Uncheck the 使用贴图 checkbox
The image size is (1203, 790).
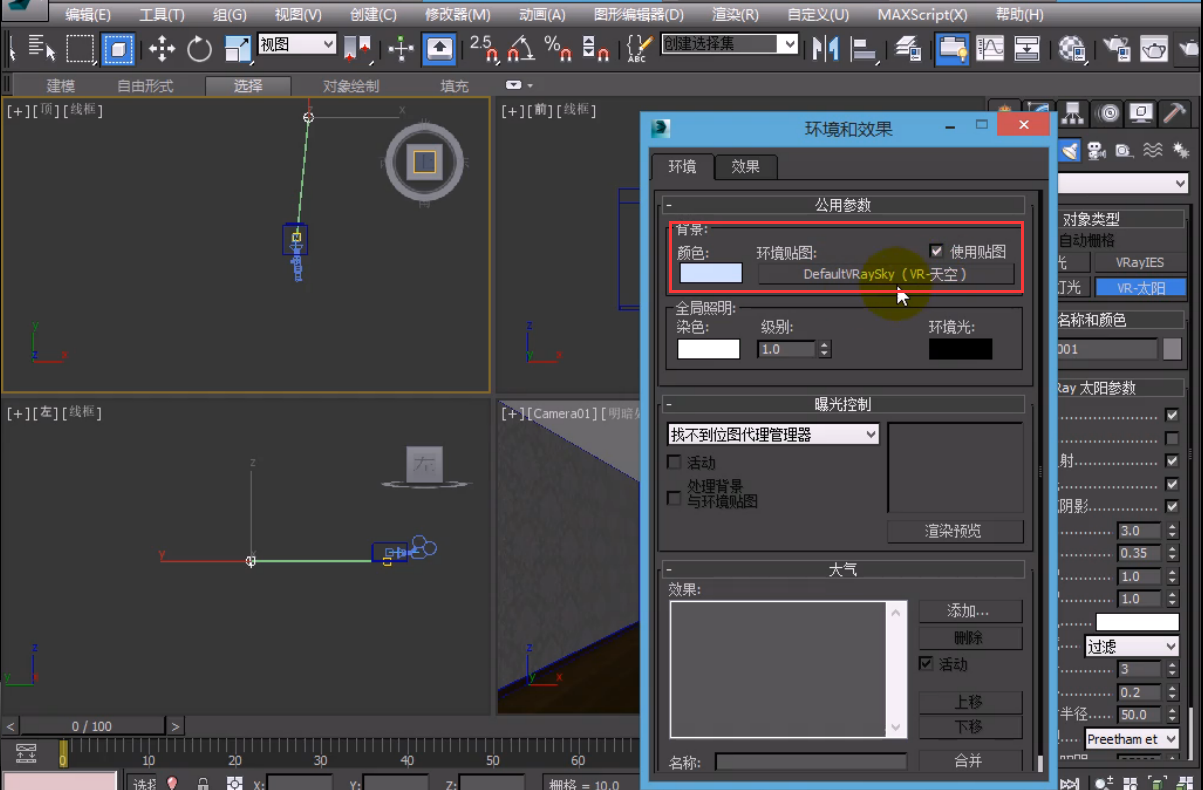[937, 252]
